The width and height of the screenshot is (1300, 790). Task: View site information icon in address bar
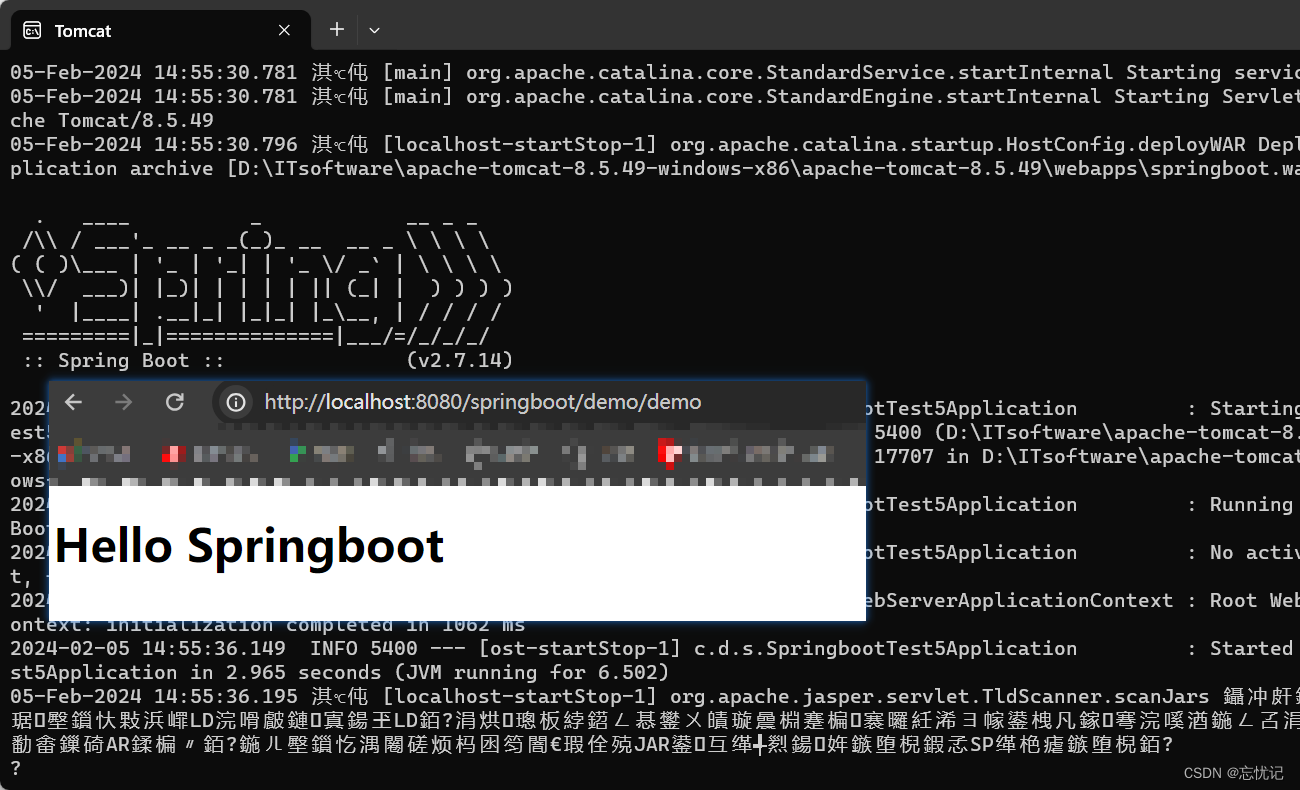click(236, 402)
